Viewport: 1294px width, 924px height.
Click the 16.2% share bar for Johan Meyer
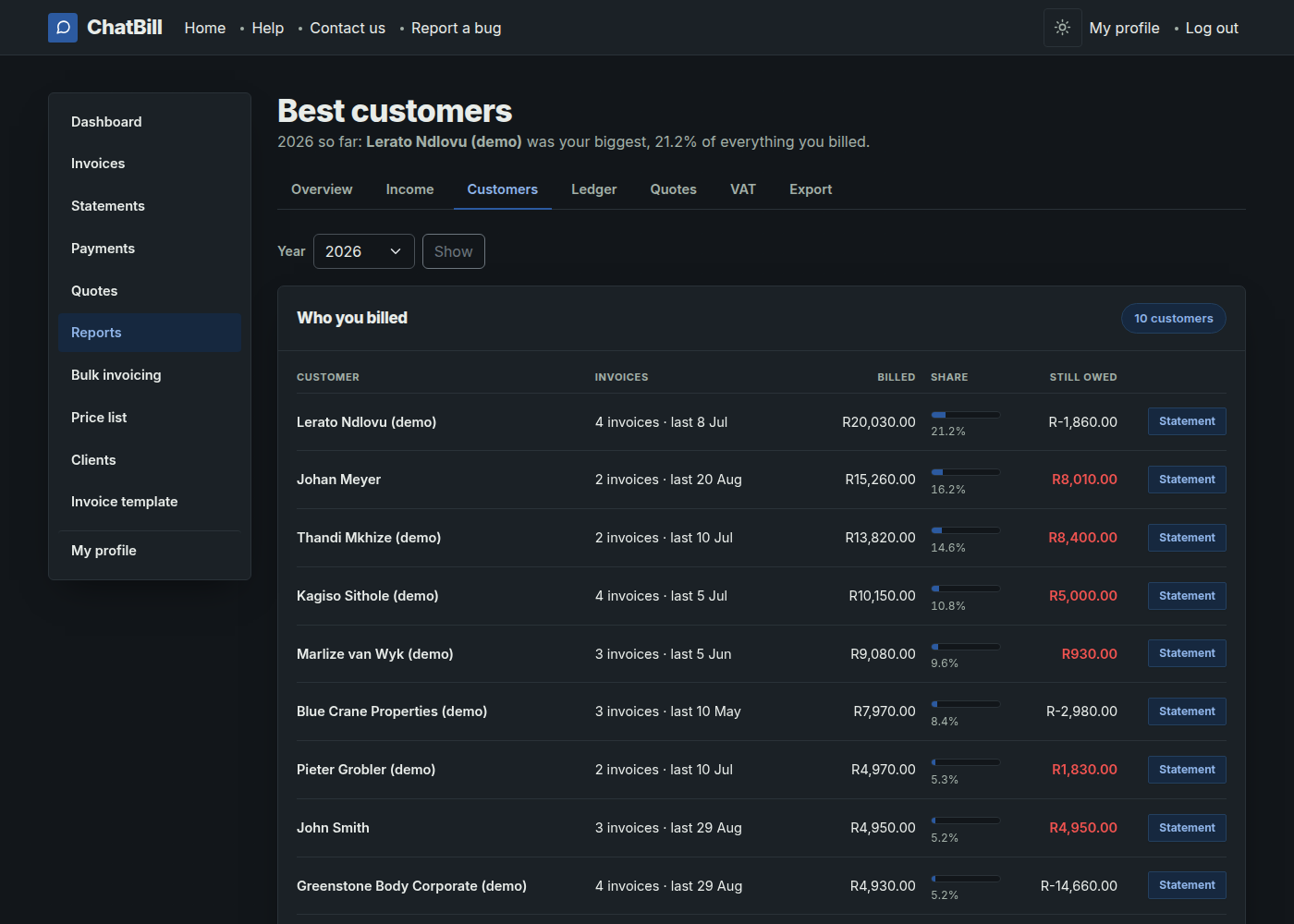pyautogui.click(x=965, y=472)
